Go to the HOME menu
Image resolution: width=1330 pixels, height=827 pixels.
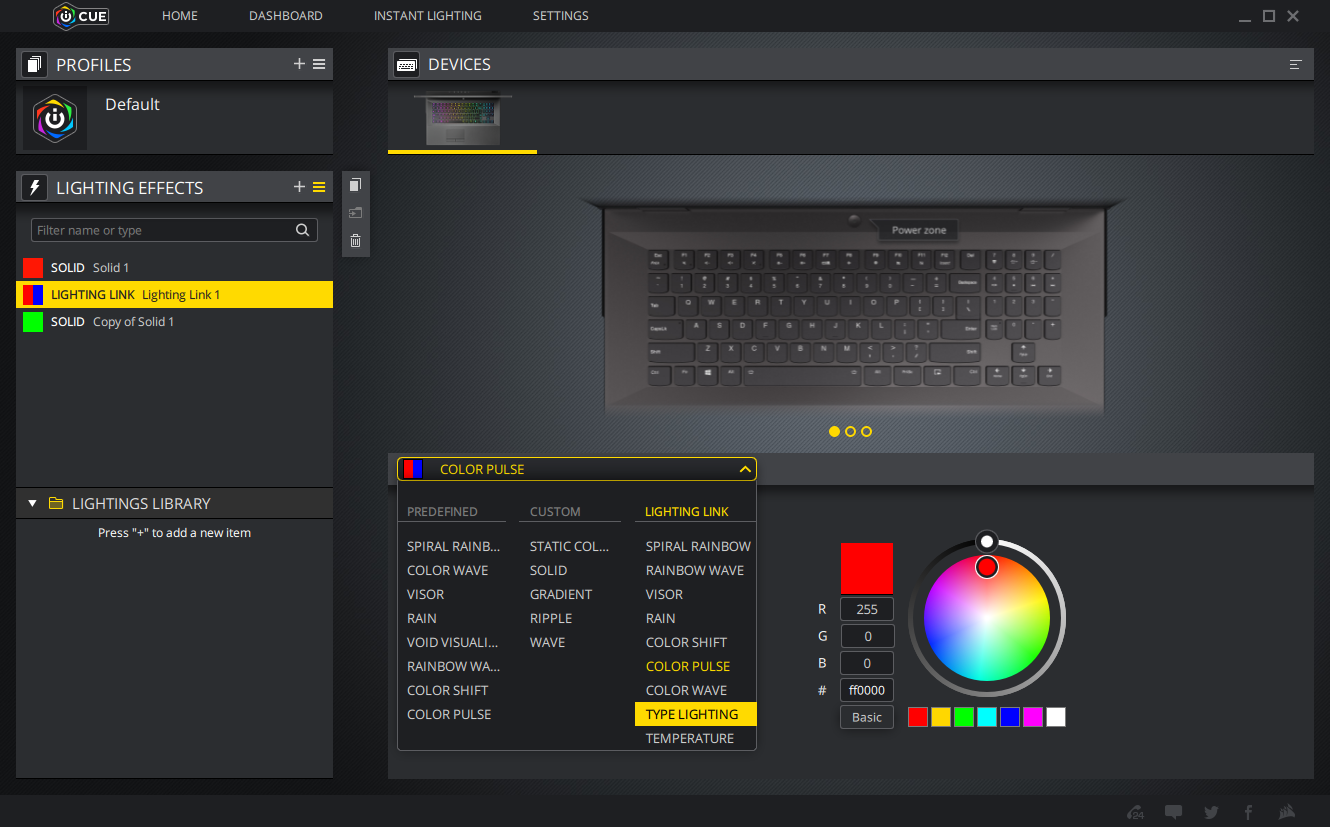coord(180,16)
